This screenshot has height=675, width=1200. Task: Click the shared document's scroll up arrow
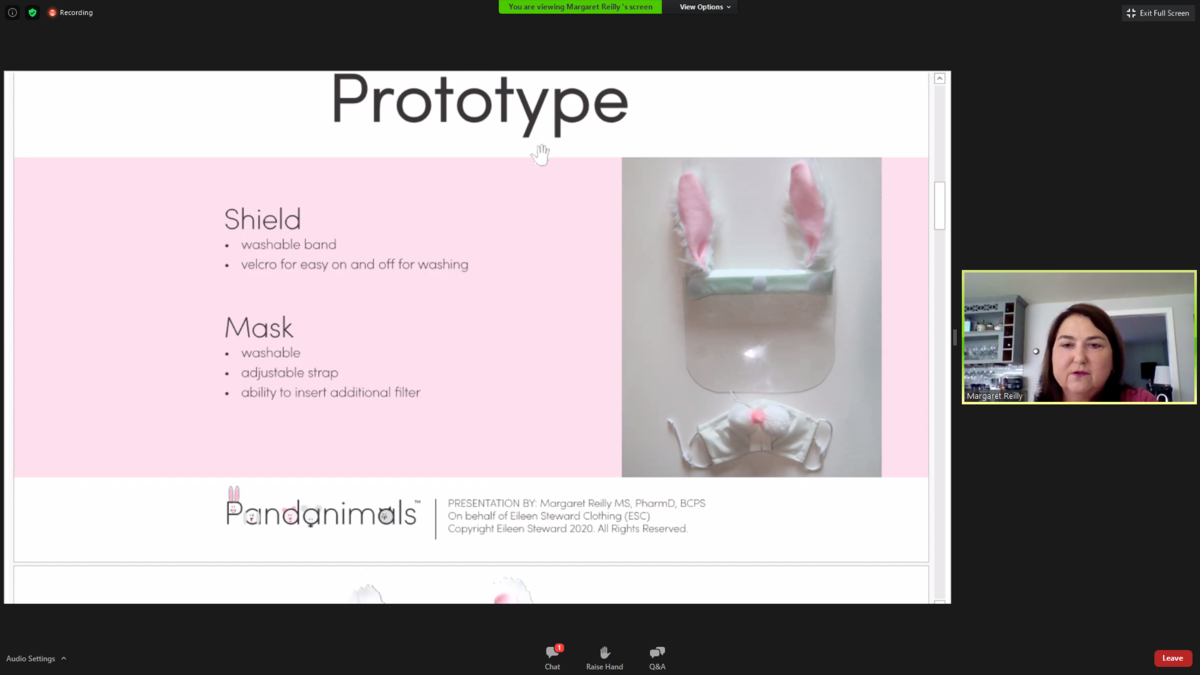coord(939,79)
